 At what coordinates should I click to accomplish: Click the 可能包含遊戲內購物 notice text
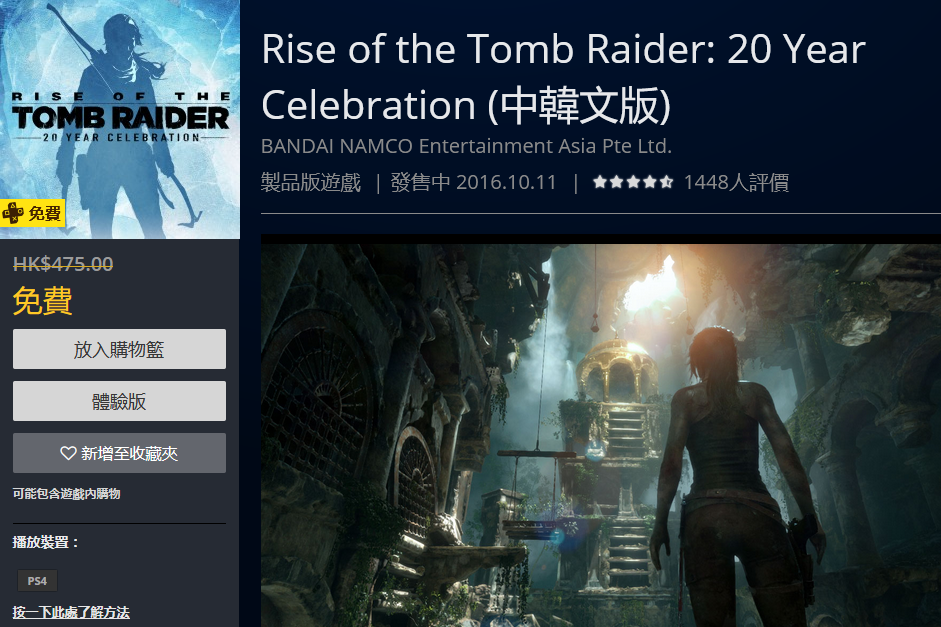pyautogui.click(x=67, y=493)
